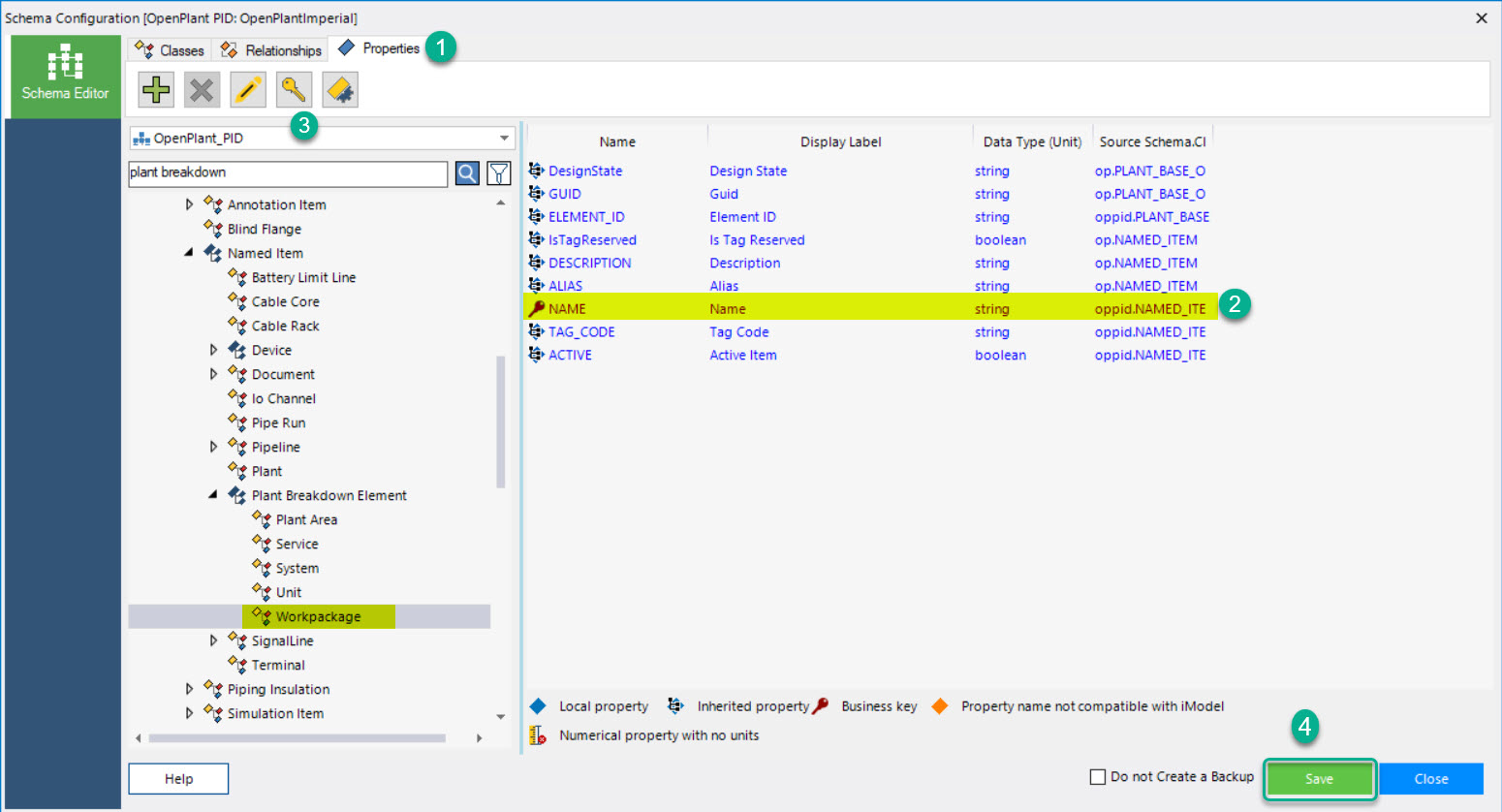Click the tag settings toolbar icon

point(340,90)
